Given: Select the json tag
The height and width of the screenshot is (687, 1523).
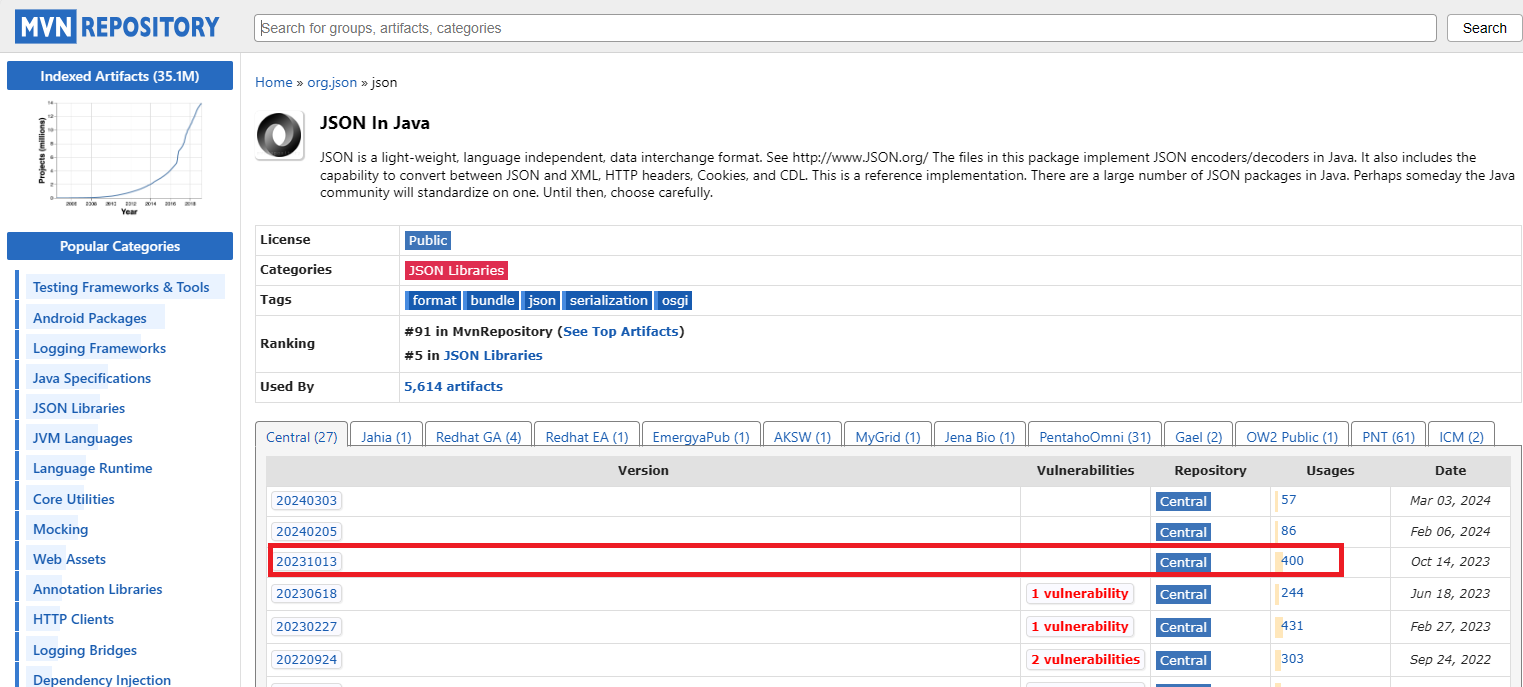Looking at the screenshot, I should click(541, 300).
